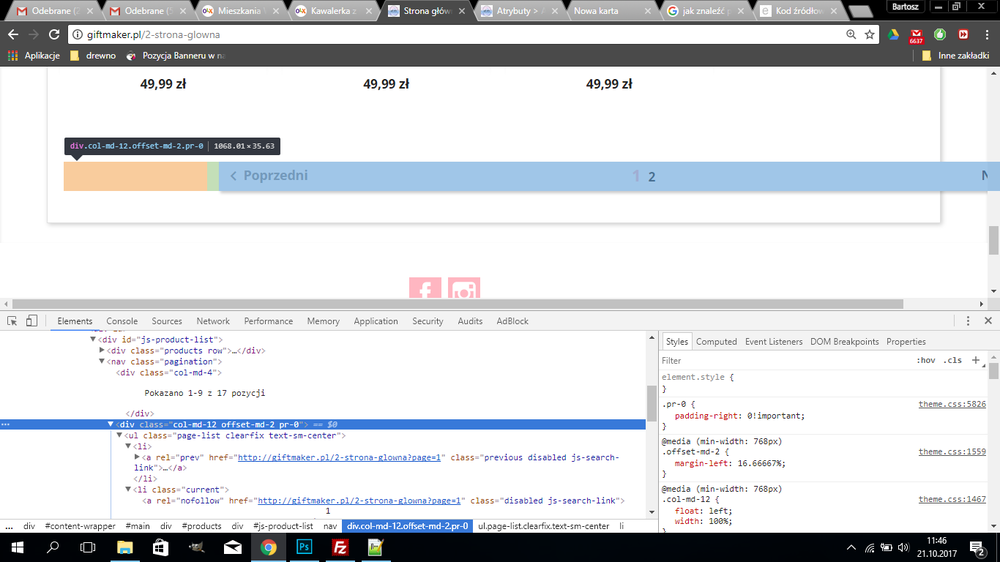Close DevTools panel
The height and width of the screenshot is (562, 1000).
click(988, 321)
